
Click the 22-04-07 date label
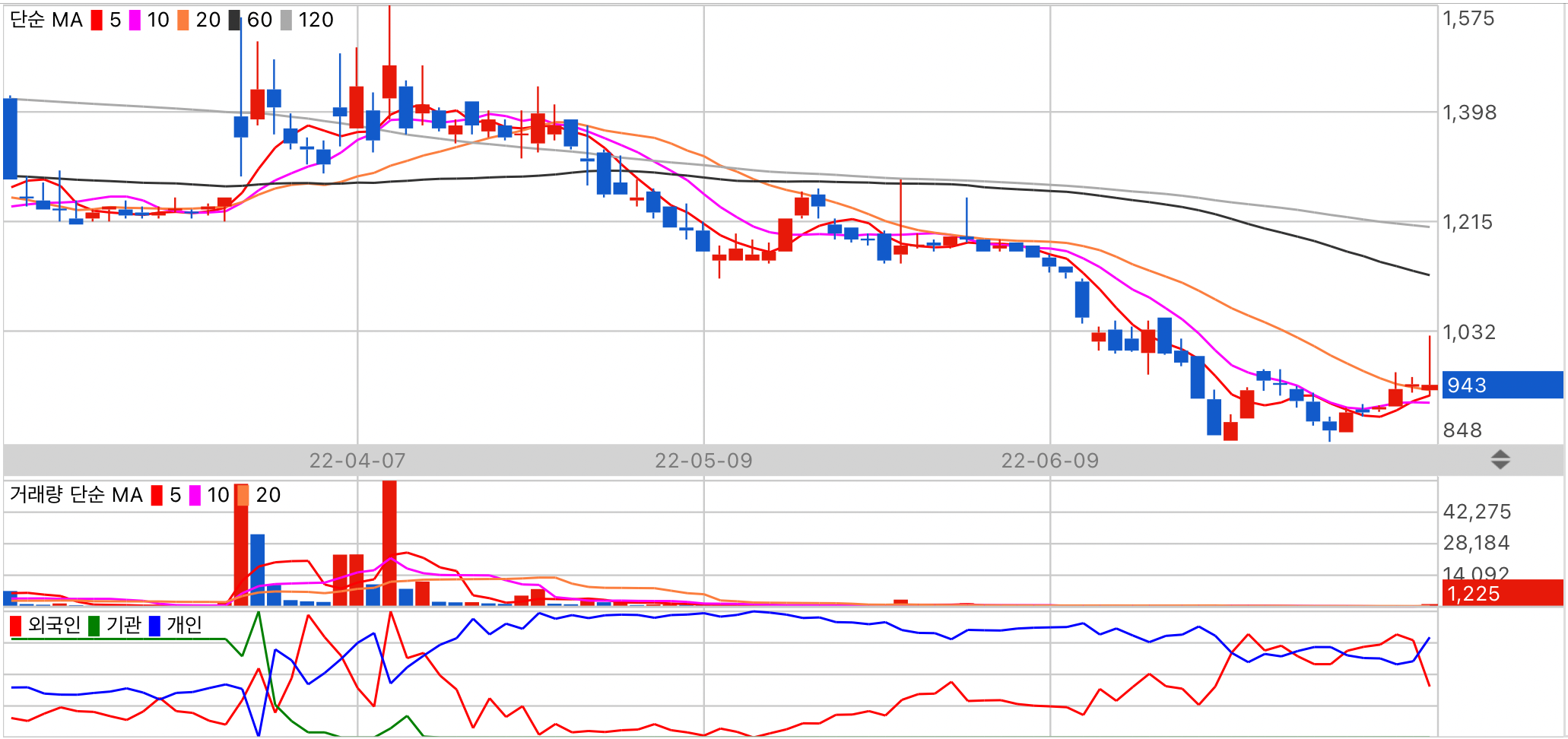pyautogui.click(x=357, y=461)
